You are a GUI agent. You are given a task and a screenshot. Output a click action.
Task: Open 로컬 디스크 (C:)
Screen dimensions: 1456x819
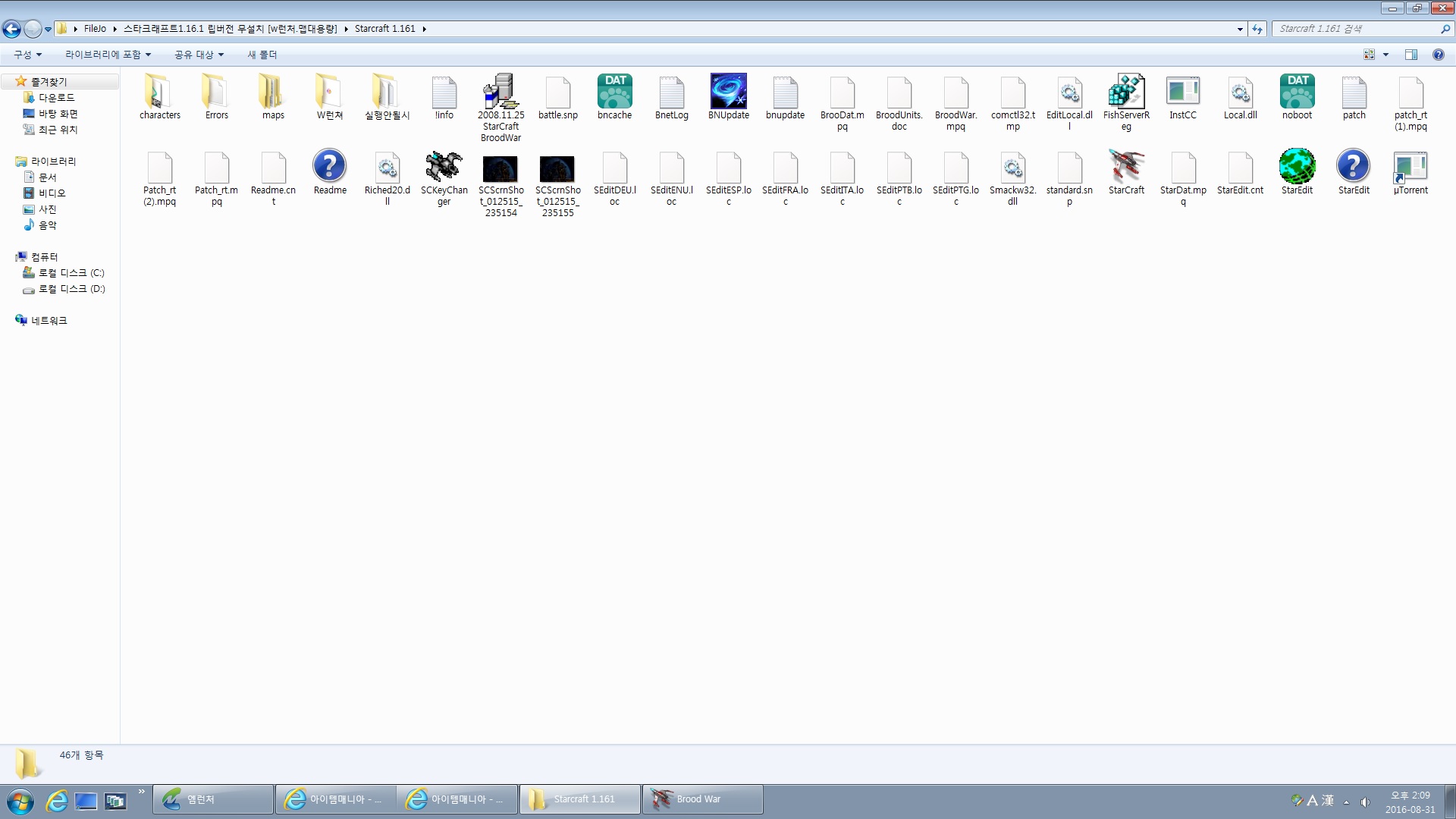[71, 273]
